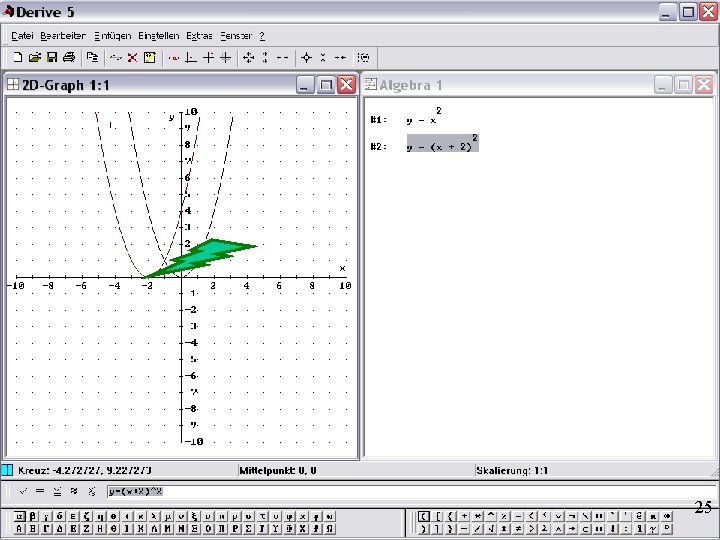Click the red X Delete plot icon

coord(132,57)
